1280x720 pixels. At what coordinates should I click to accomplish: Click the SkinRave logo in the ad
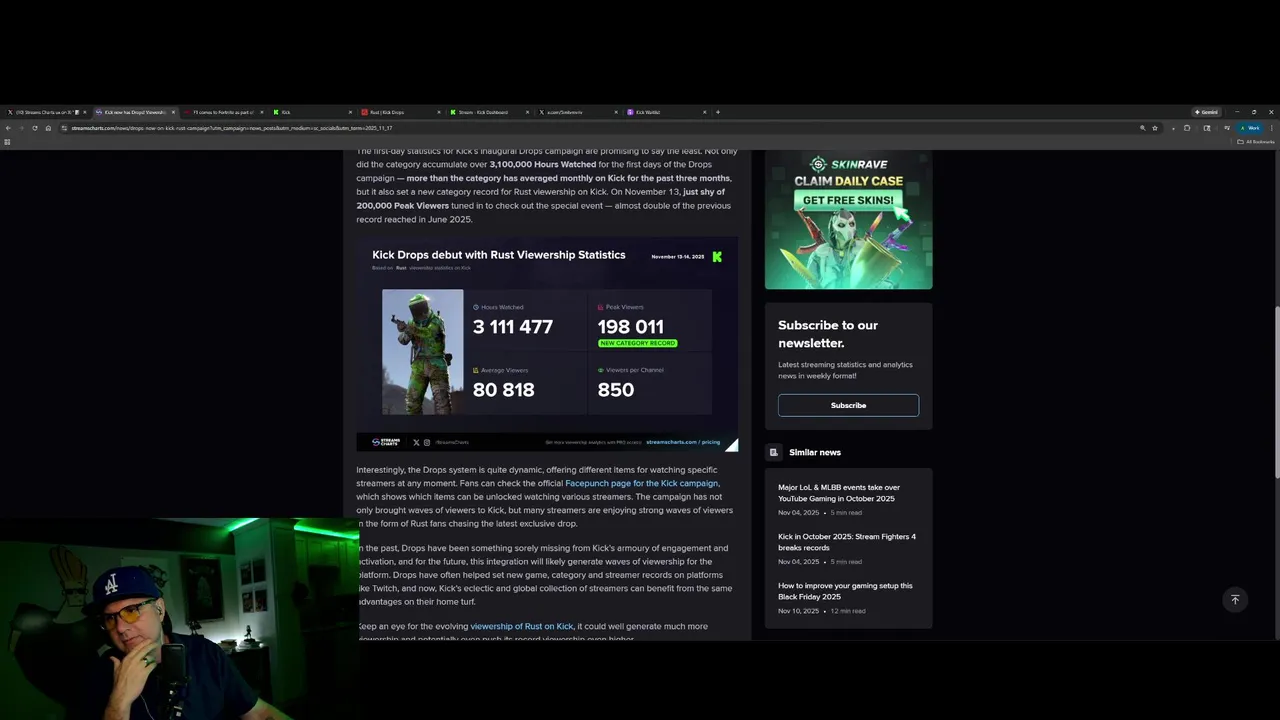(848, 164)
